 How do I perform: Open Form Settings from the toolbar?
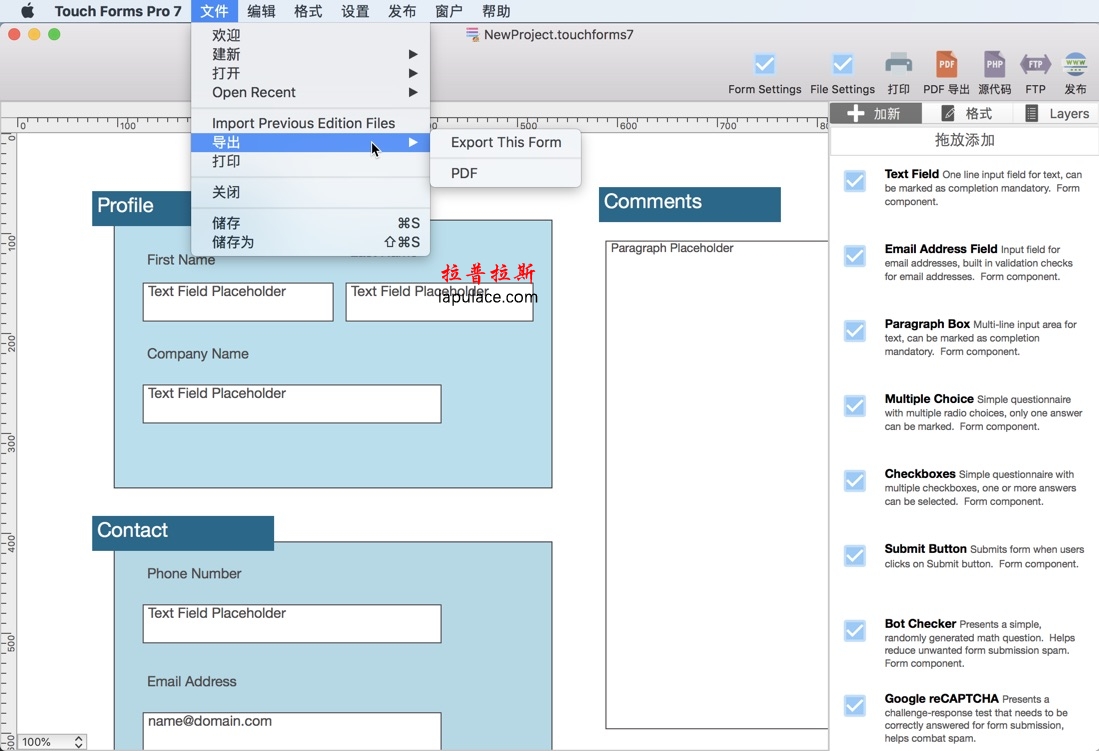764,66
